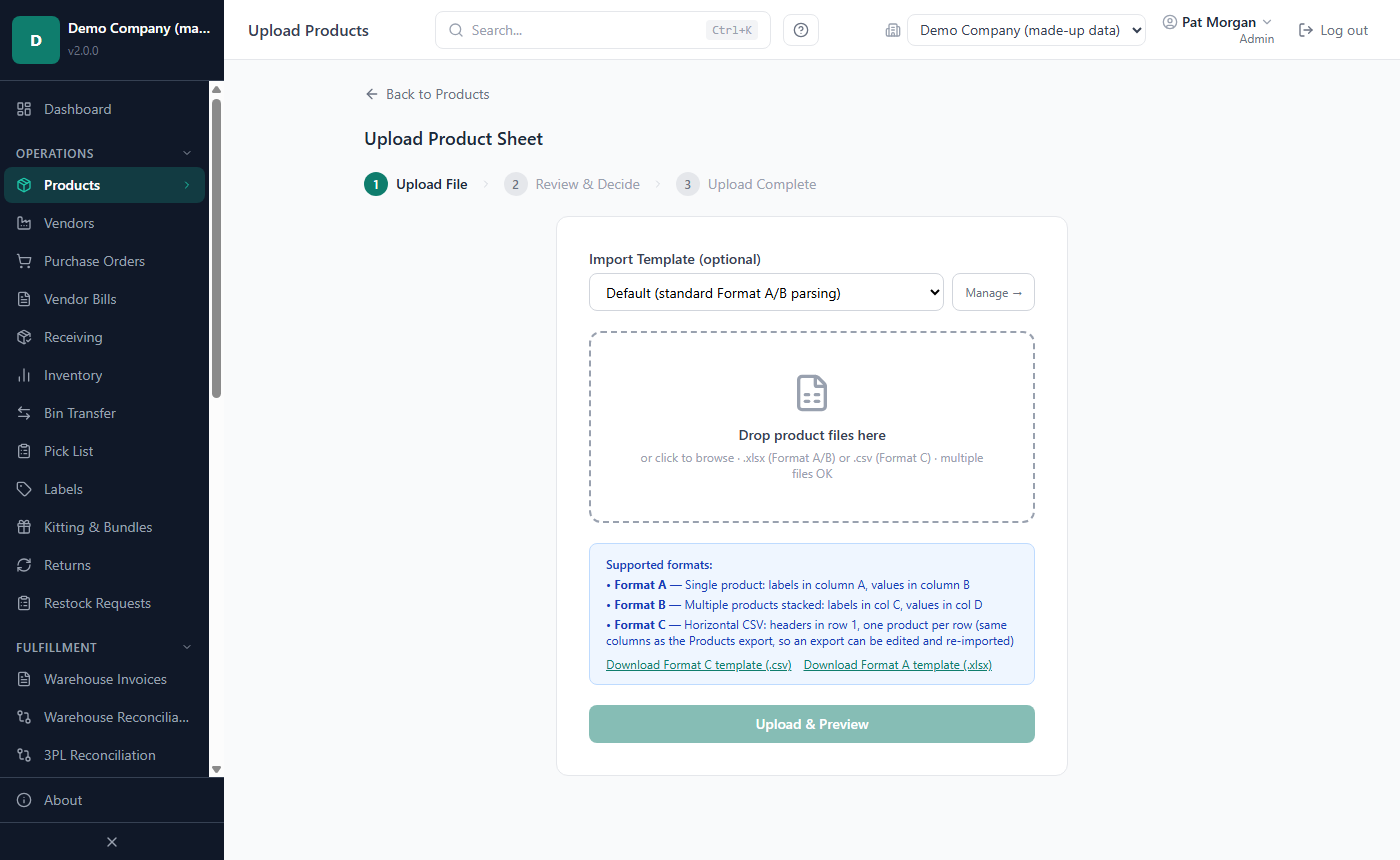Click the Labels tag icon
Image resolution: width=1400 pixels, height=860 pixels.
24,489
